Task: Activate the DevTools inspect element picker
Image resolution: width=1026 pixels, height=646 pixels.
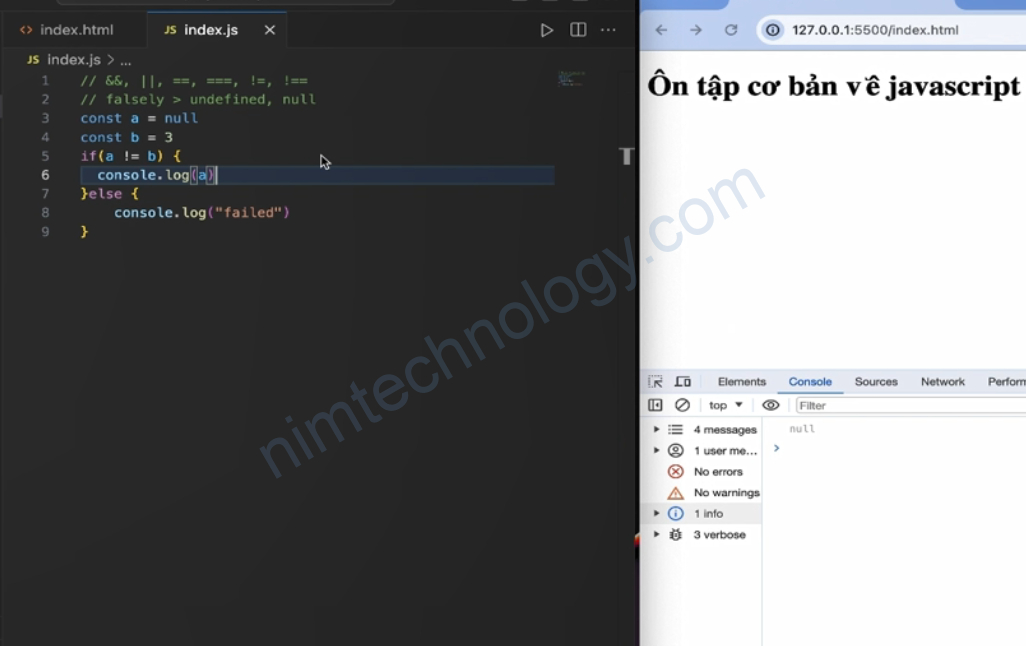Action: coord(655,382)
